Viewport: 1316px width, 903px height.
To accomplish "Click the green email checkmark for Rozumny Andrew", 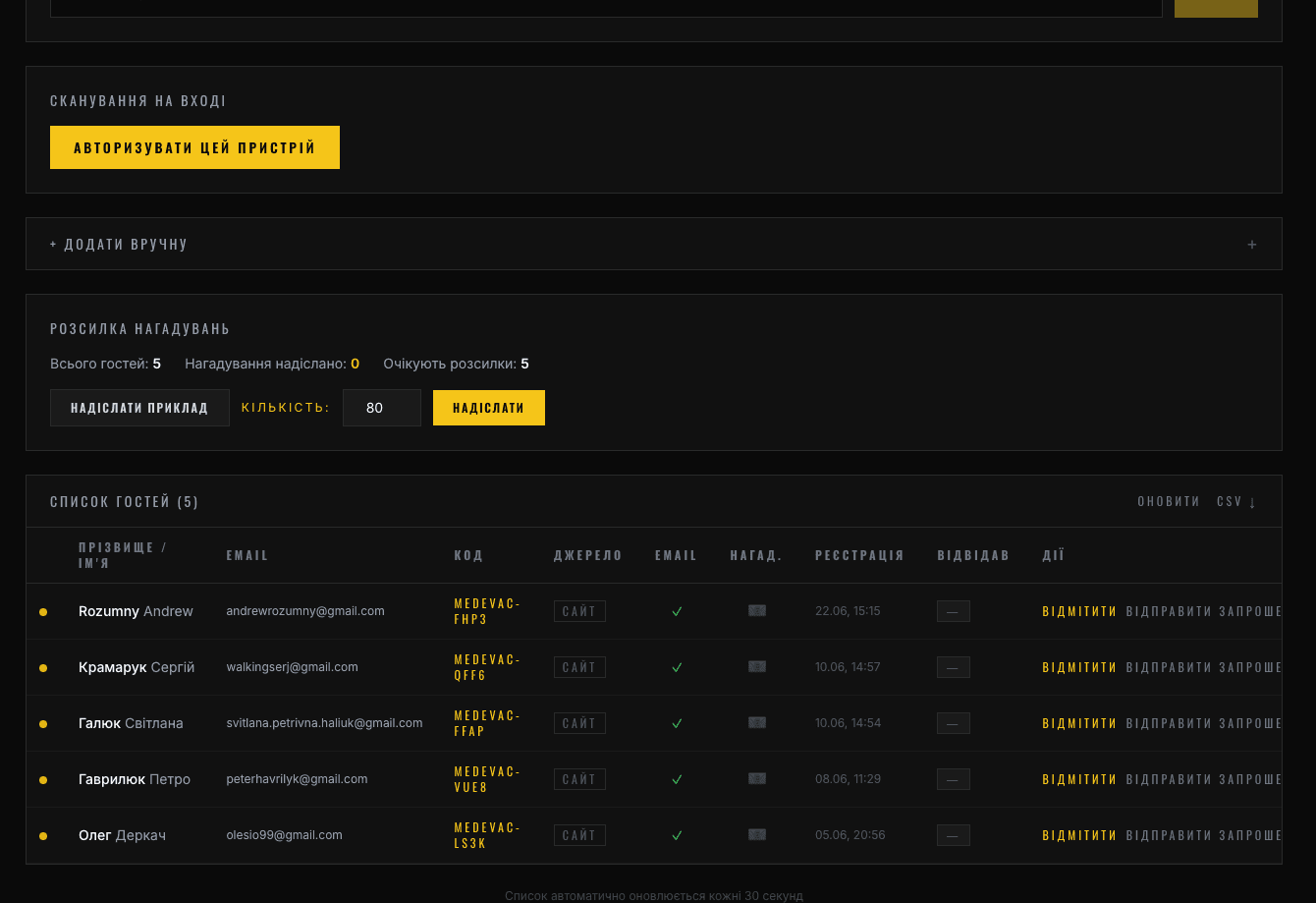I will coord(677,611).
